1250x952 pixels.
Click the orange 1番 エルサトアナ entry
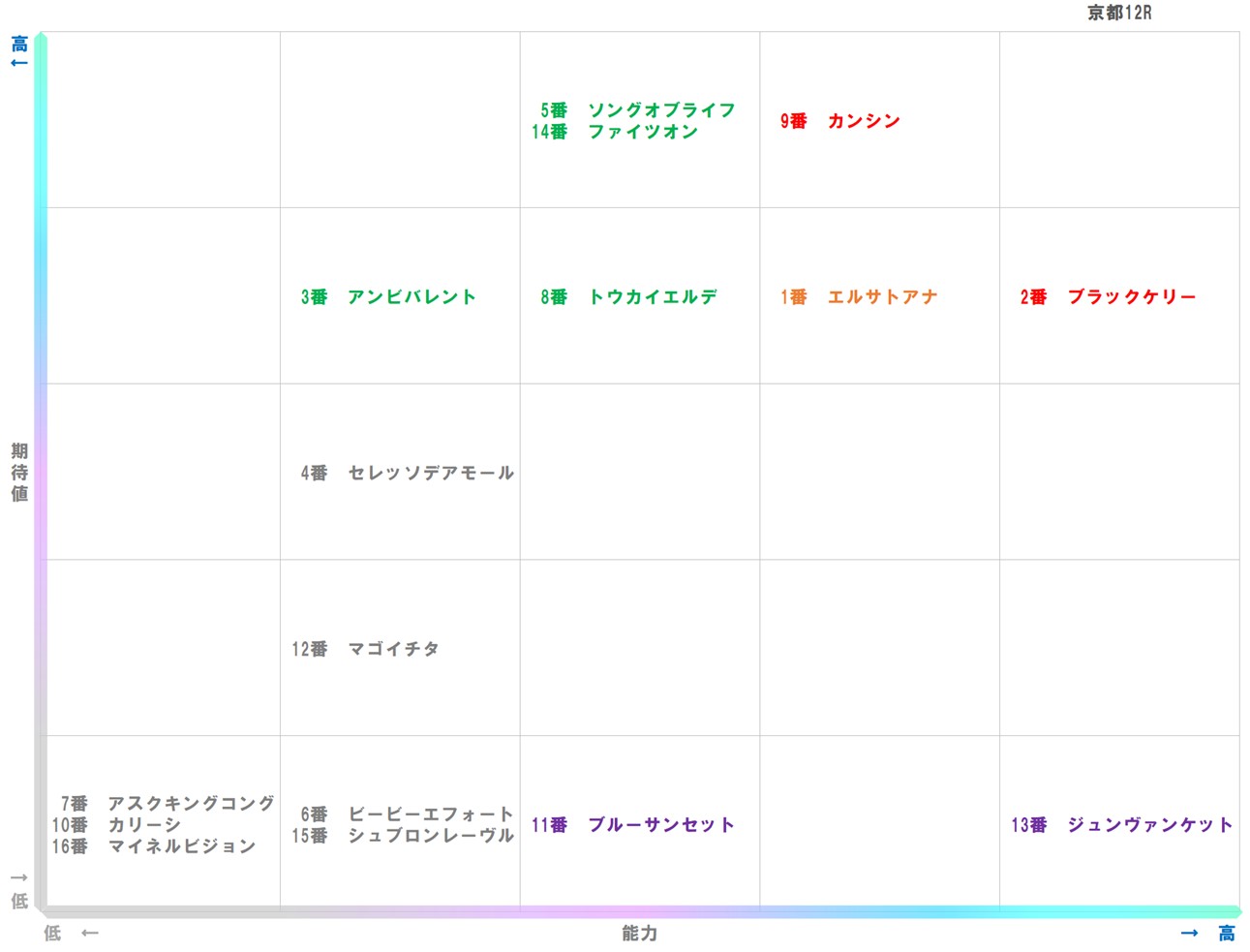[859, 297]
